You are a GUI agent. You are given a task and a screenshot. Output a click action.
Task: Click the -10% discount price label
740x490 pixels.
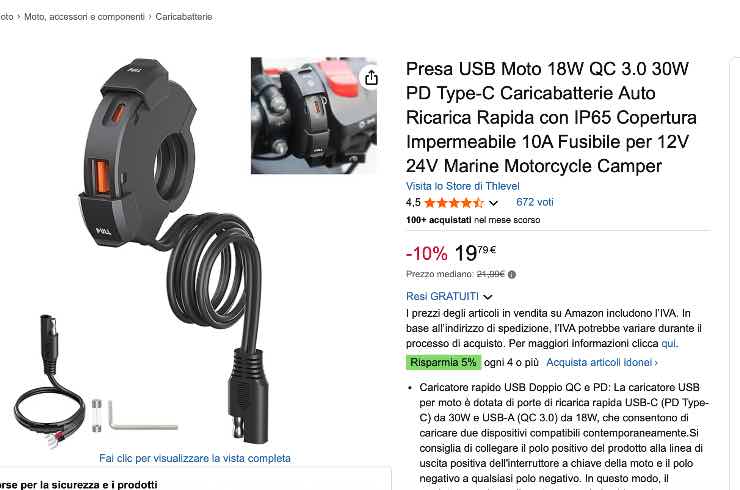tap(427, 253)
